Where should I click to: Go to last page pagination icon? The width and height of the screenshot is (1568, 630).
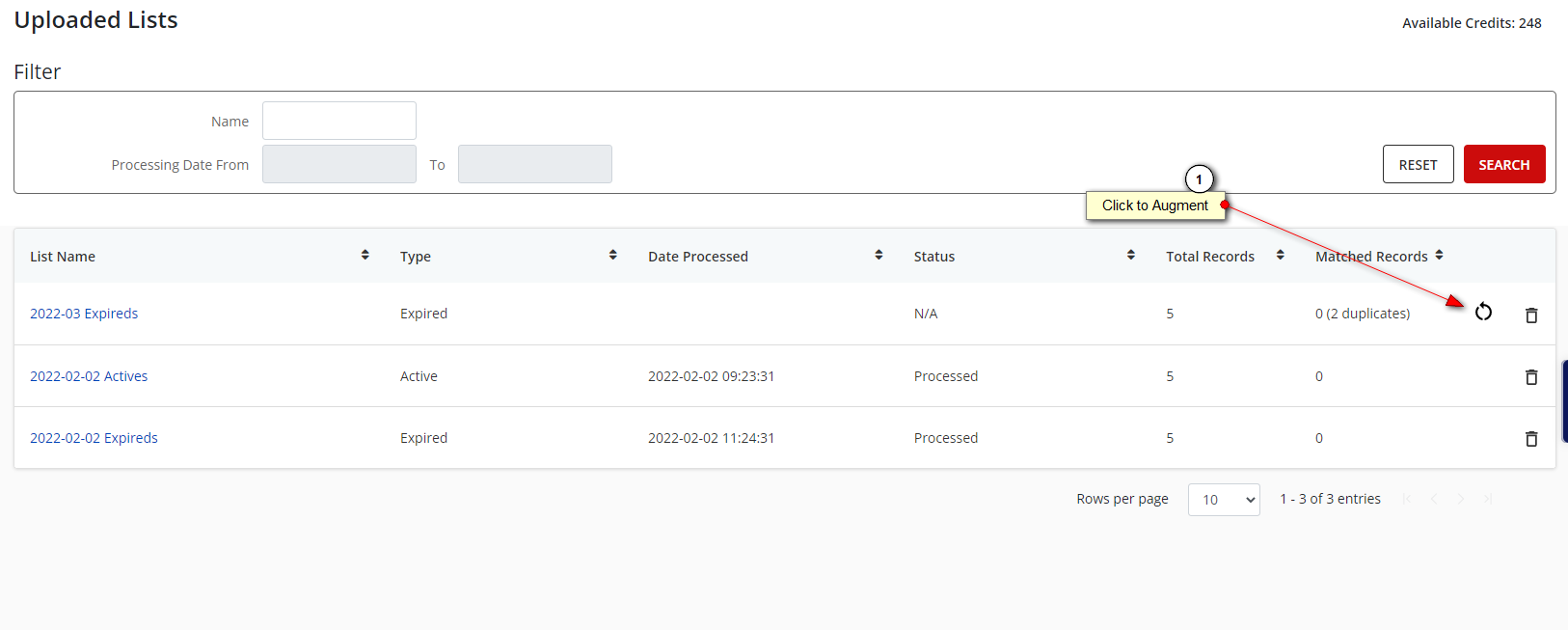tap(1488, 499)
